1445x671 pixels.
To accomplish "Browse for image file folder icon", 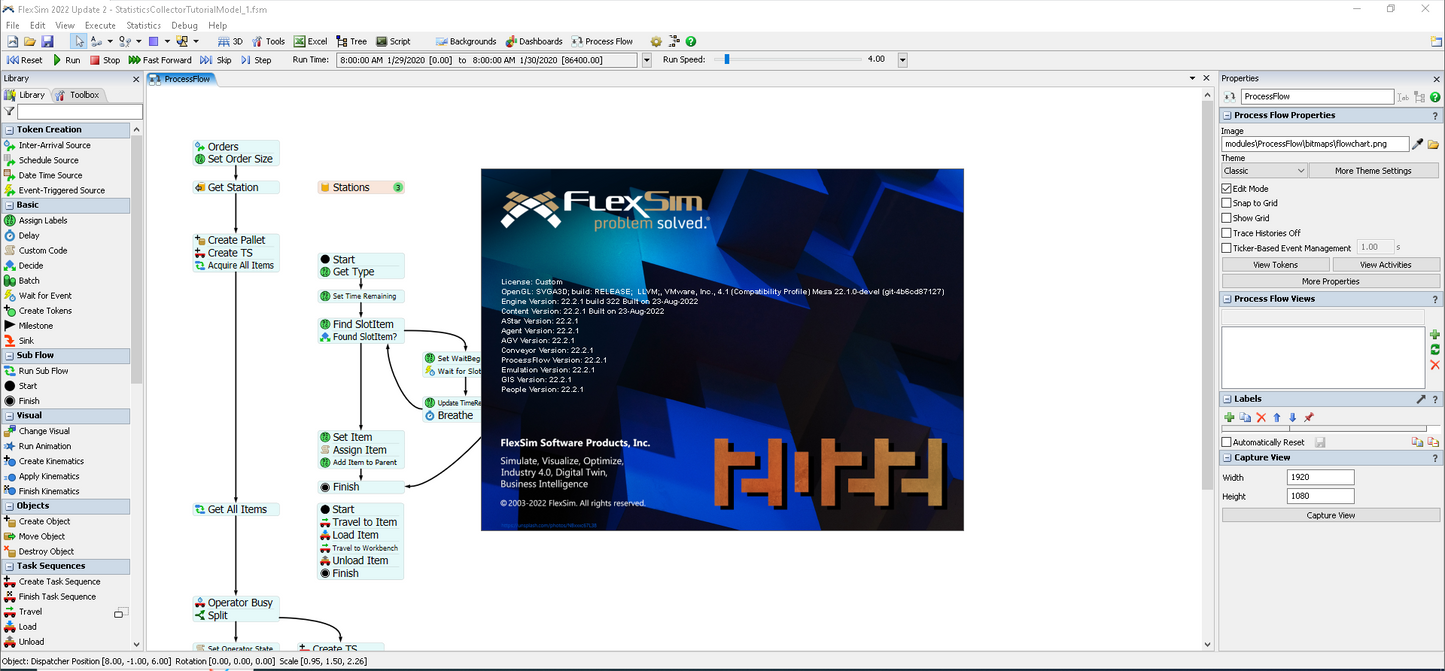I will (1433, 144).
